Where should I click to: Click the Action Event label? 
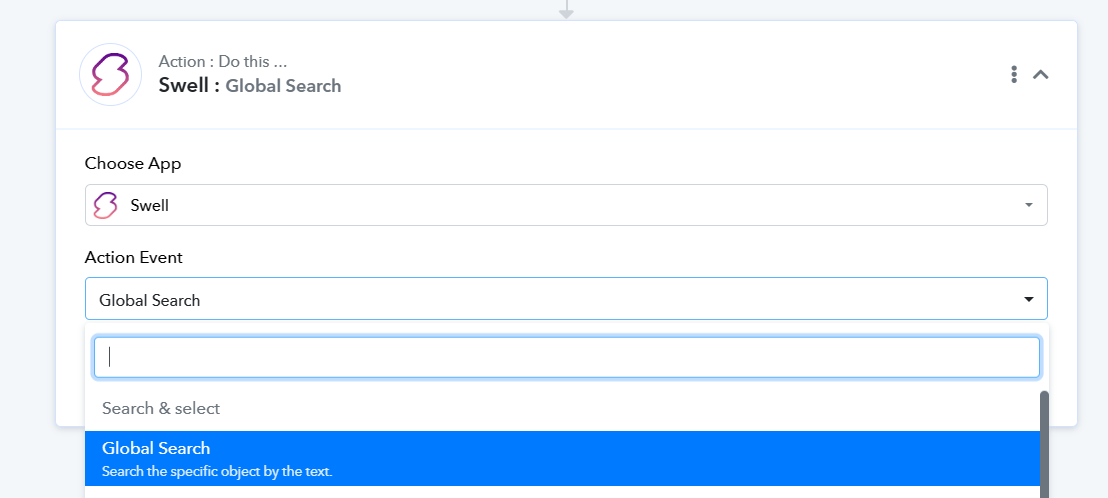[x=134, y=258]
